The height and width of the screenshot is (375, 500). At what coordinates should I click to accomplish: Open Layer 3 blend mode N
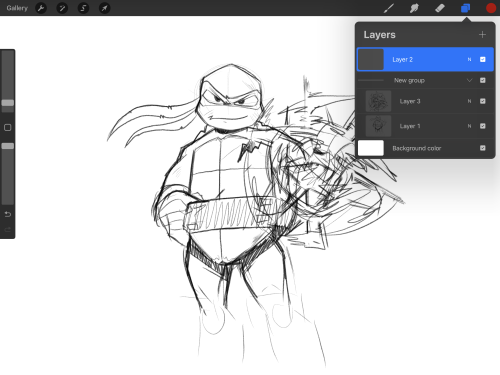[469, 101]
